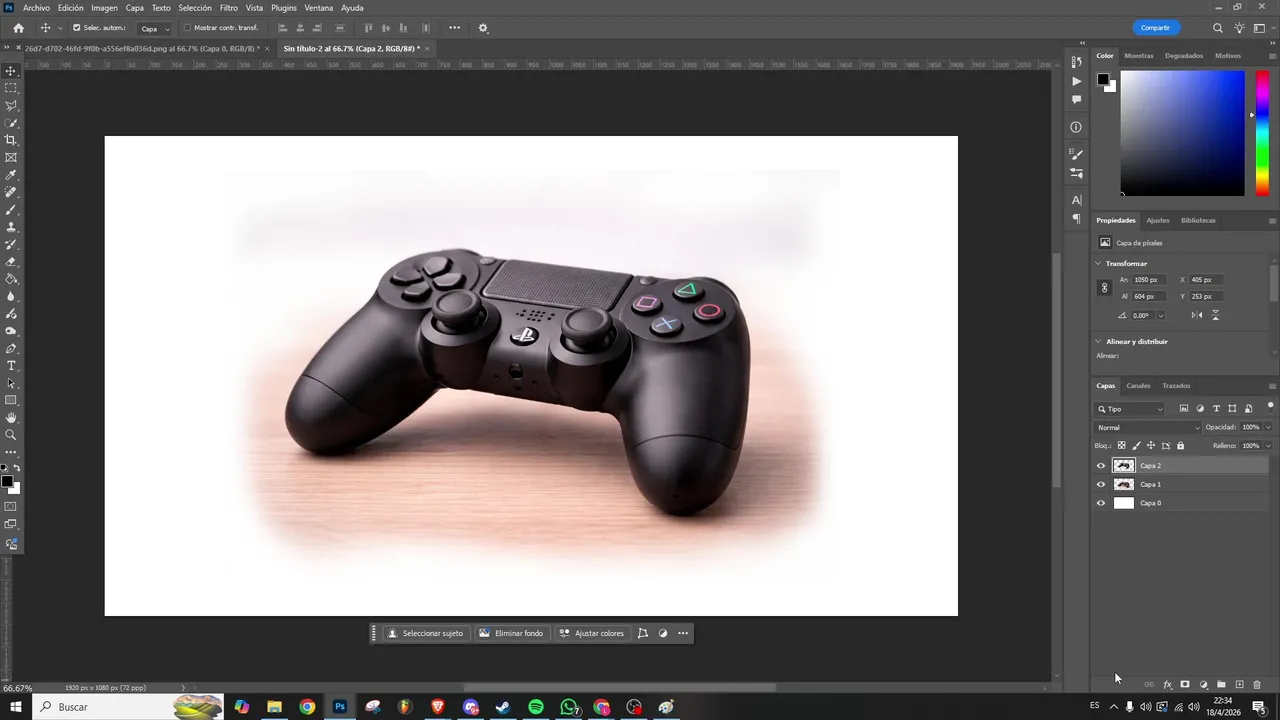
Task: Pick a color in the color field
Action: point(1182,133)
